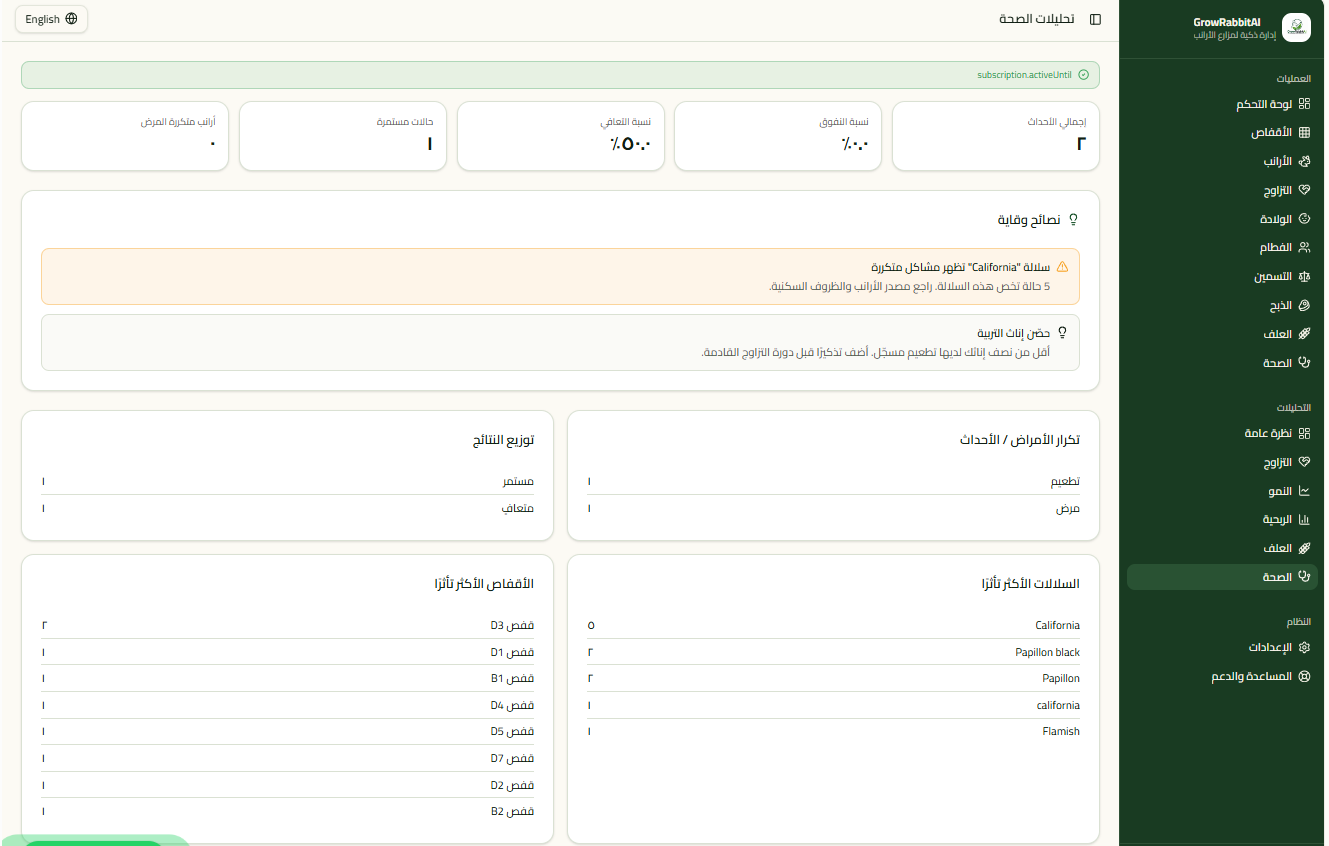Viewport: 1329px width, 846px height.
Task: Click the إجمالي الأحداث stat card
Action: click(x=995, y=136)
